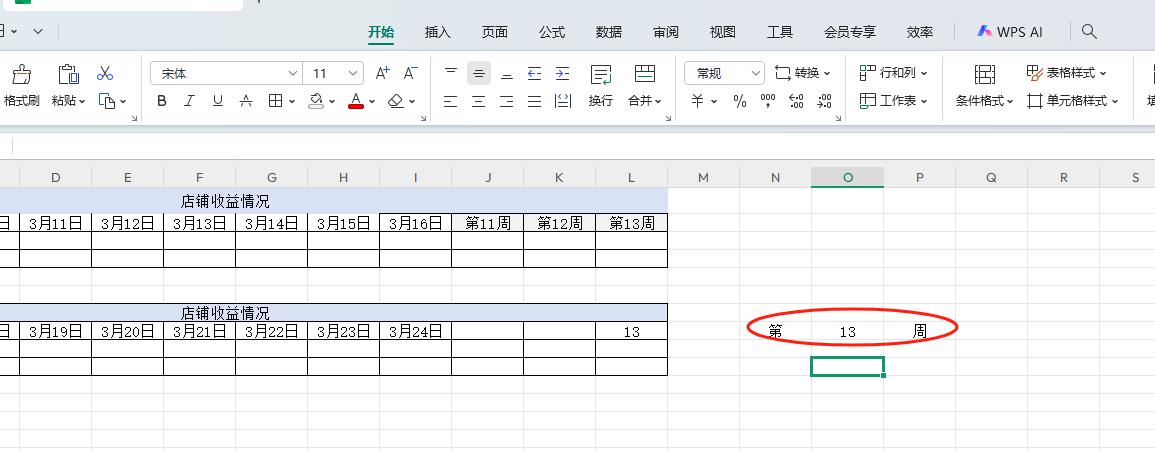Screen dimensions: 1155x451
Task: Click the copy icon below the scissors
Action: 108,101
